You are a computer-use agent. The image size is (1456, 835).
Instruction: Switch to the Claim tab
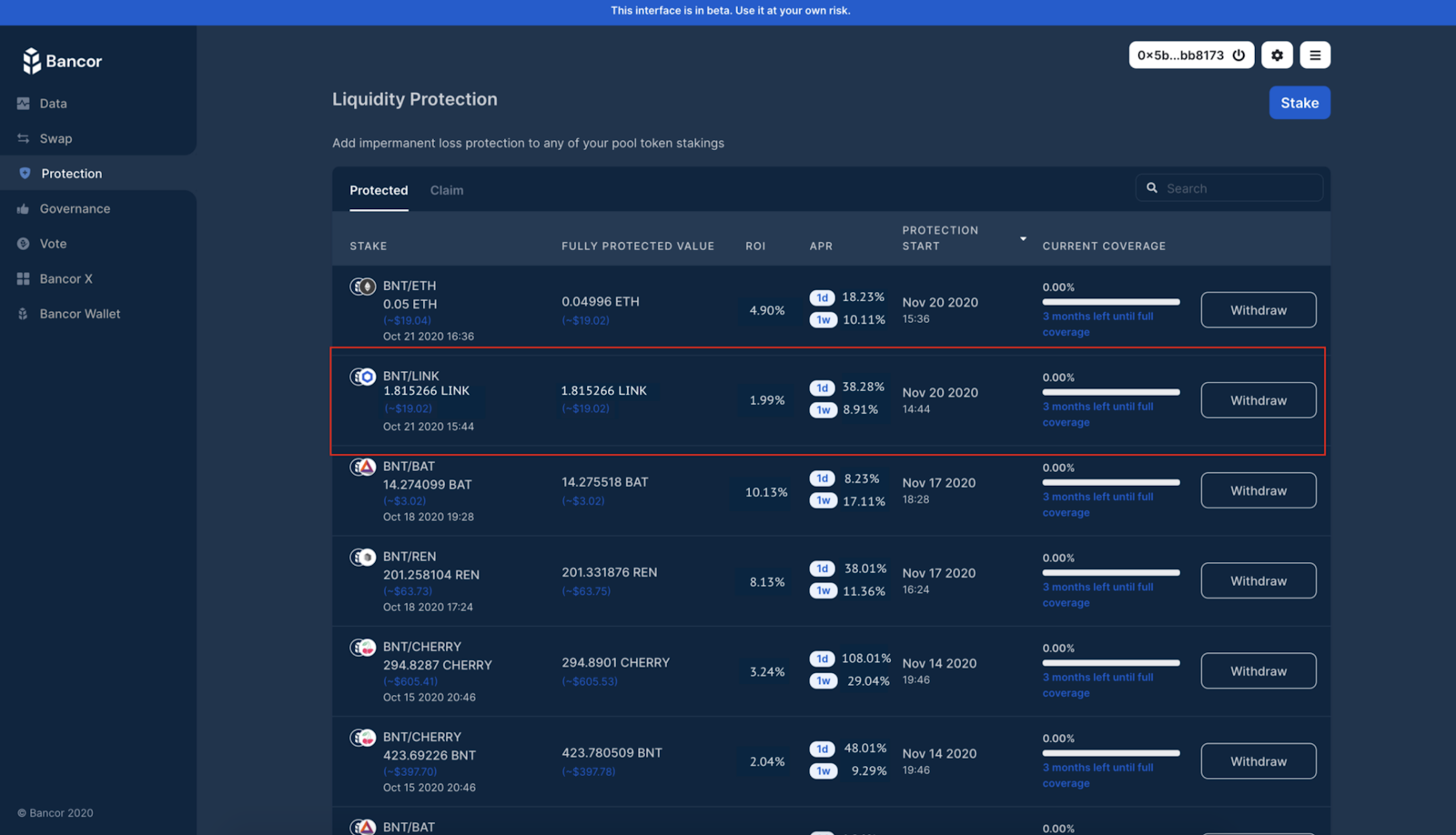(446, 190)
